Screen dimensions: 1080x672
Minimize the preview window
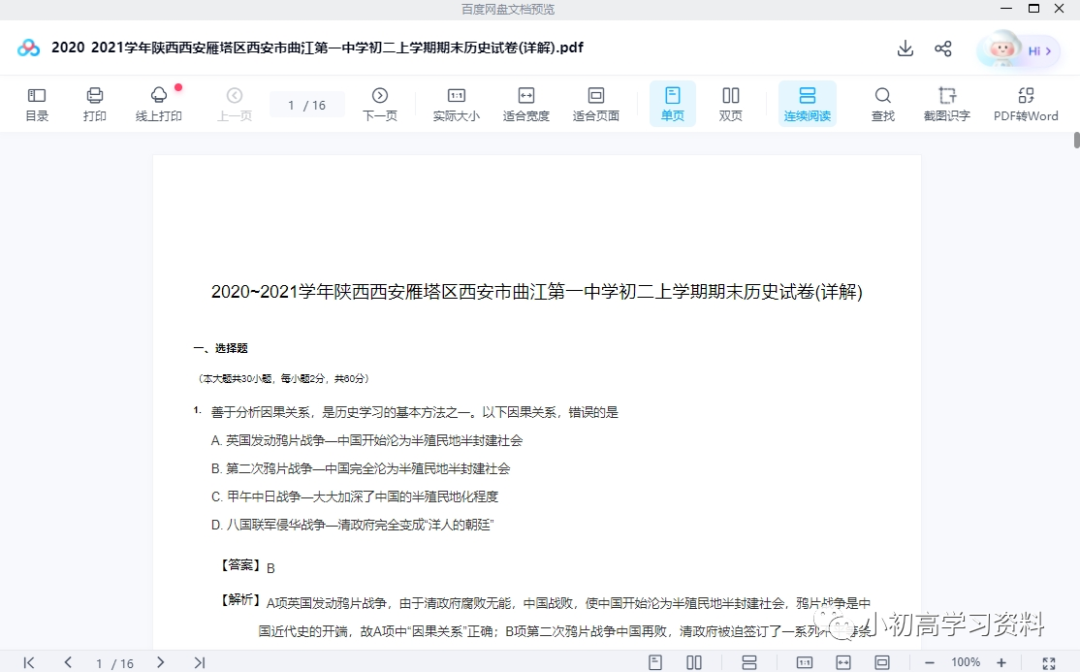(1006, 9)
